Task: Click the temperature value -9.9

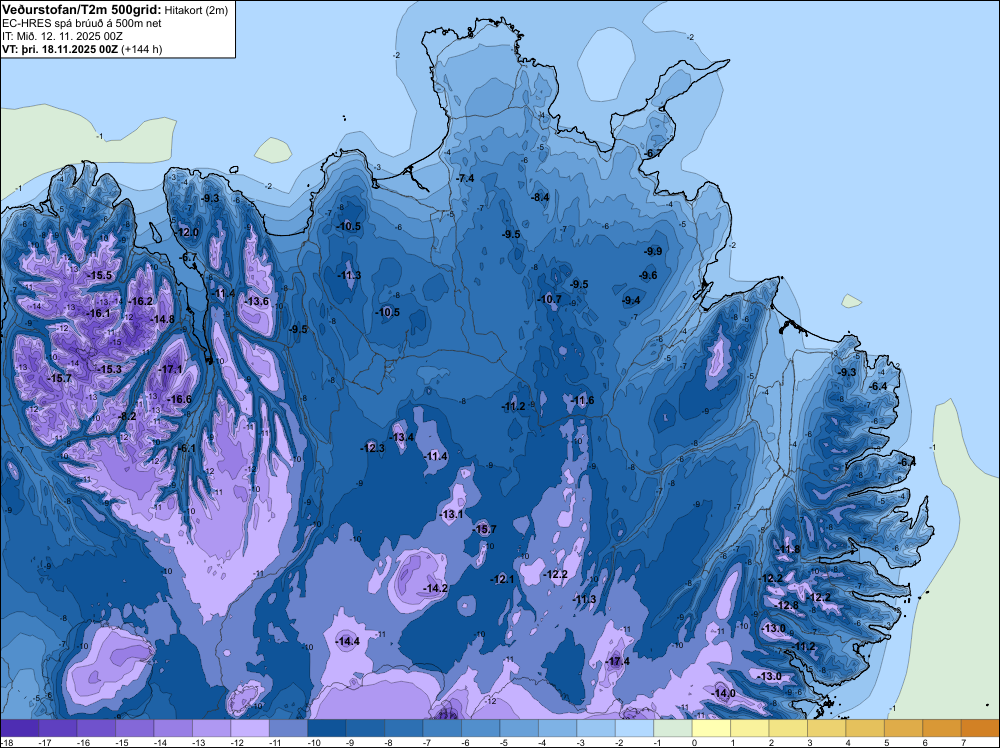Action: click(x=654, y=251)
